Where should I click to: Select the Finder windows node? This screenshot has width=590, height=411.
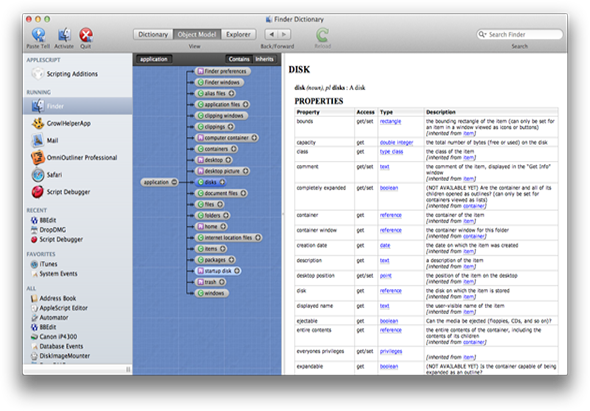point(219,82)
